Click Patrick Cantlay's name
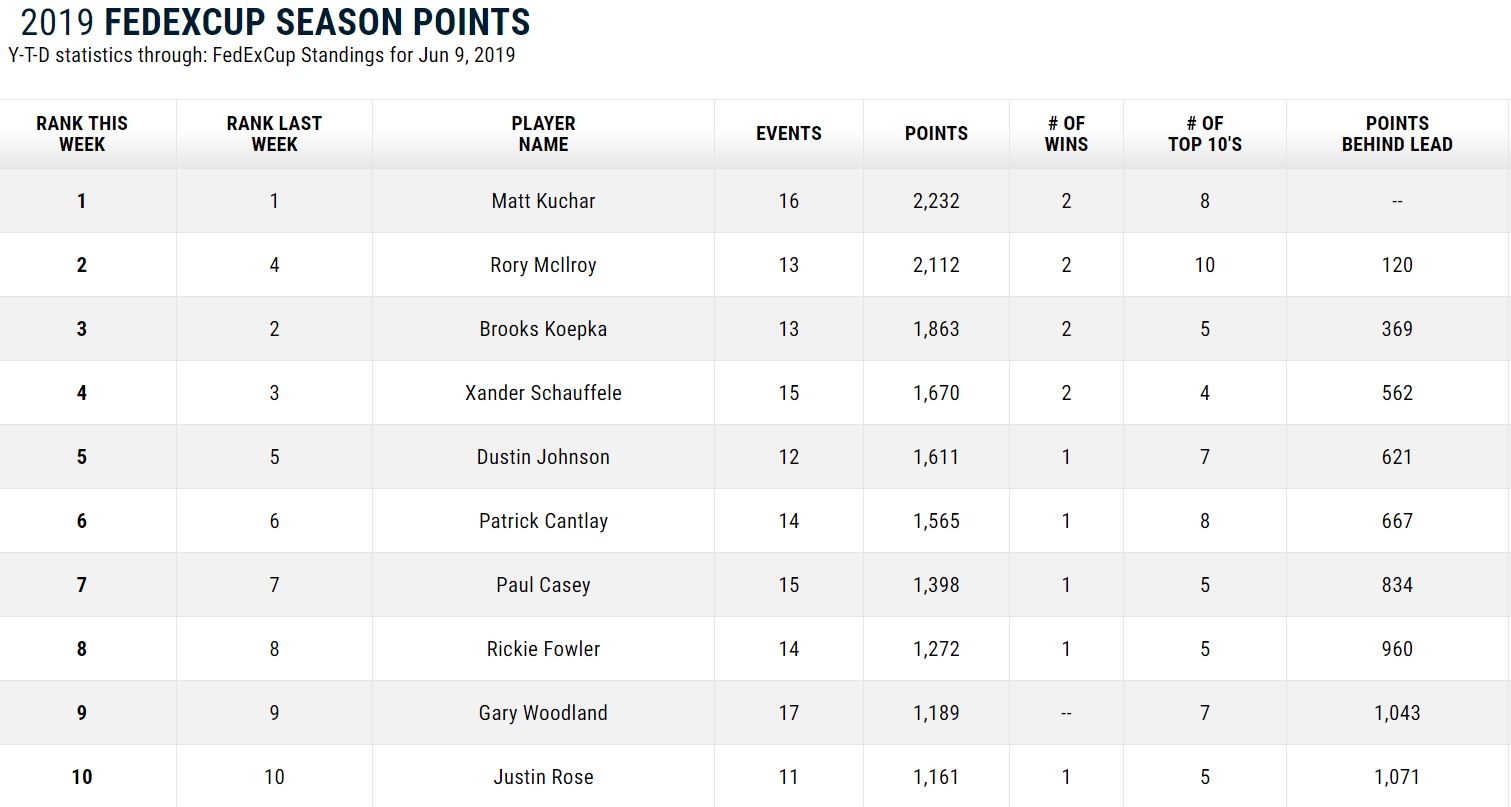Screen dimensions: 1511x807 pos(543,521)
